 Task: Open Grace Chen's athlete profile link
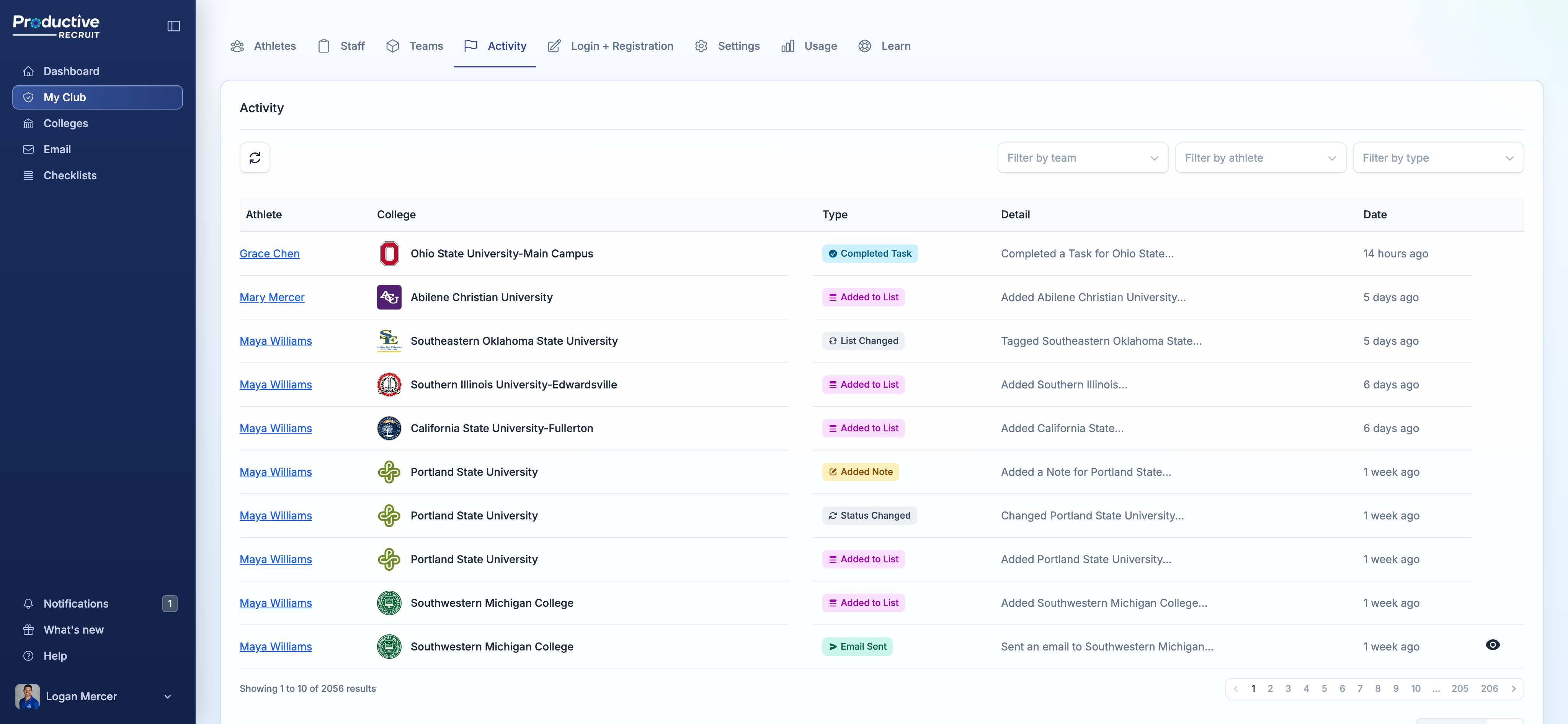(269, 254)
